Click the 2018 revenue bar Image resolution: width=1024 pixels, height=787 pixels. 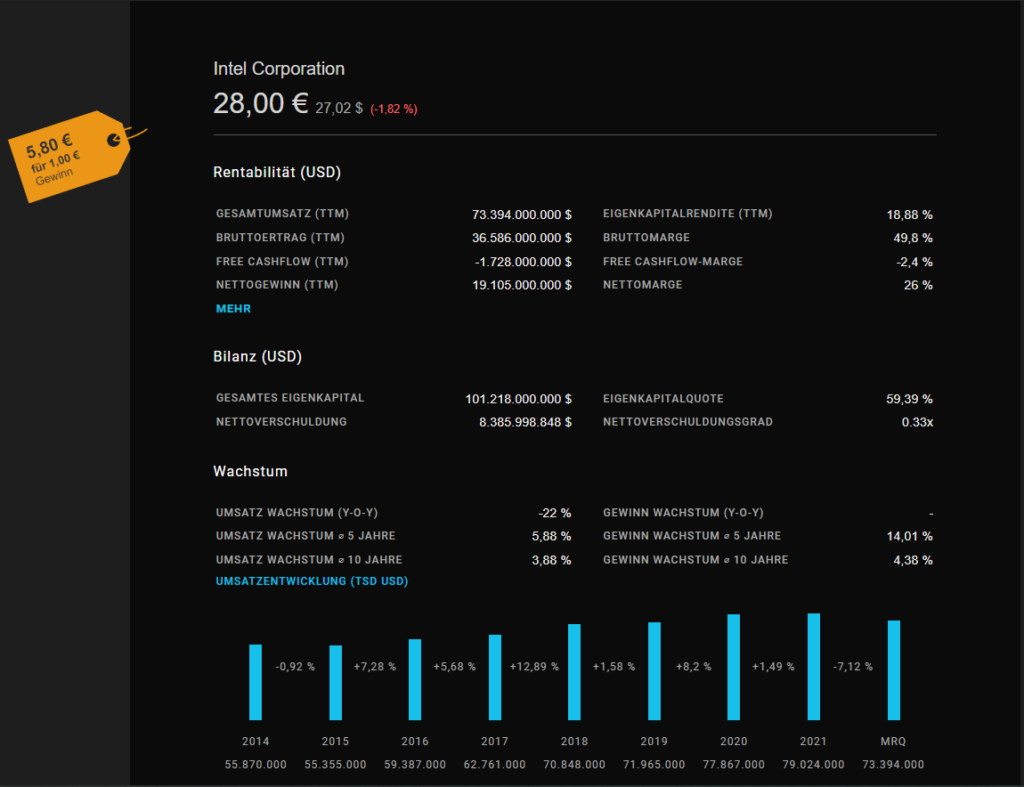(574, 672)
